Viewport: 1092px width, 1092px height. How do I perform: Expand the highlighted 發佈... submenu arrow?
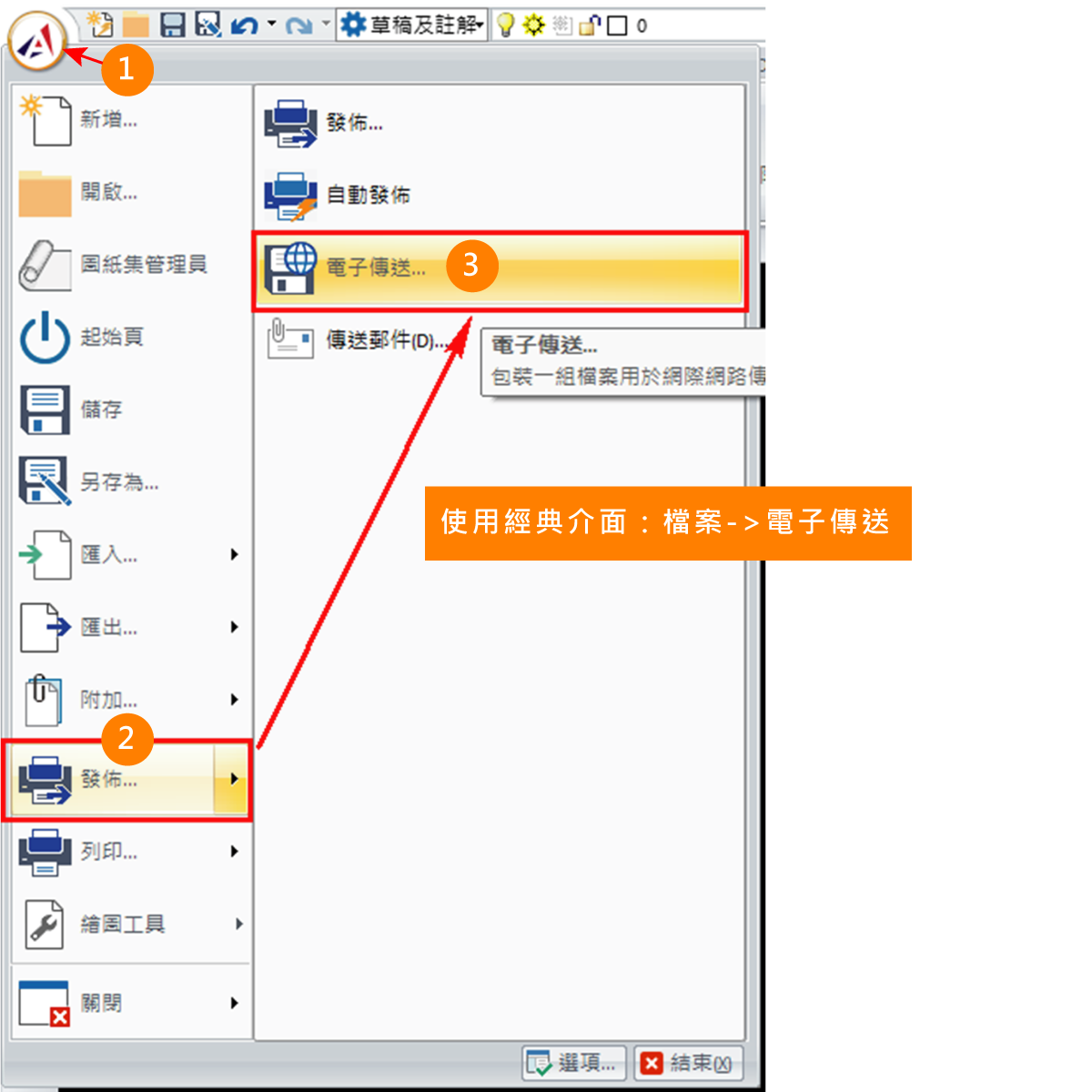pos(232,779)
